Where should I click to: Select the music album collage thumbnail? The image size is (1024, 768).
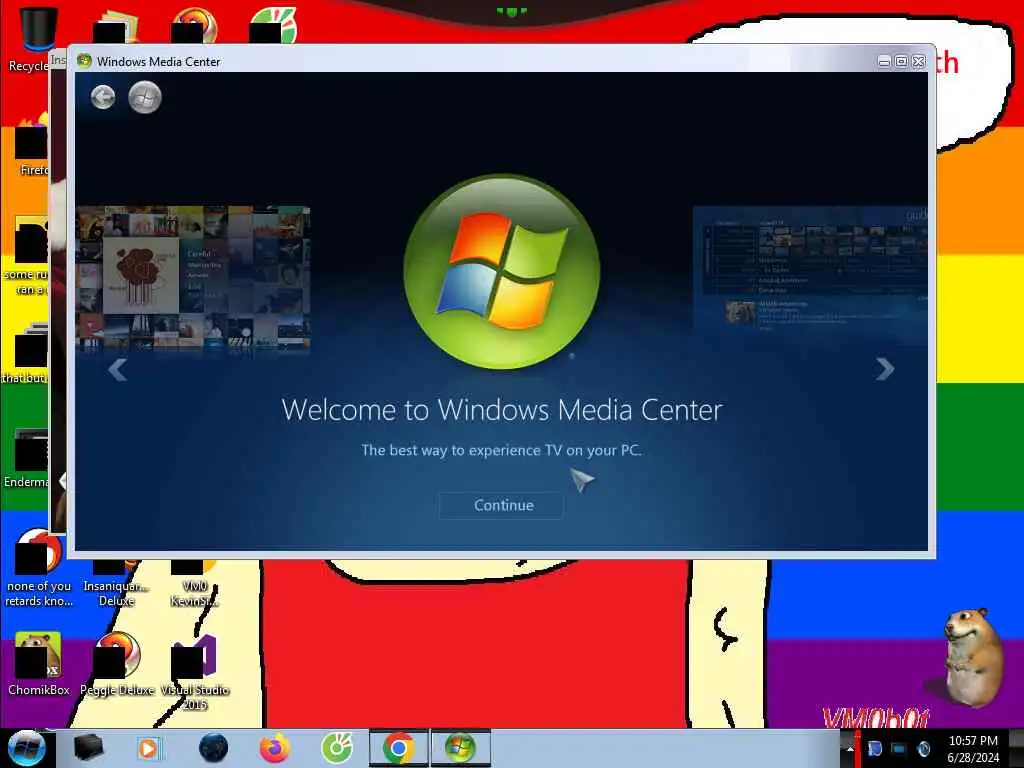tap(193, 279)
